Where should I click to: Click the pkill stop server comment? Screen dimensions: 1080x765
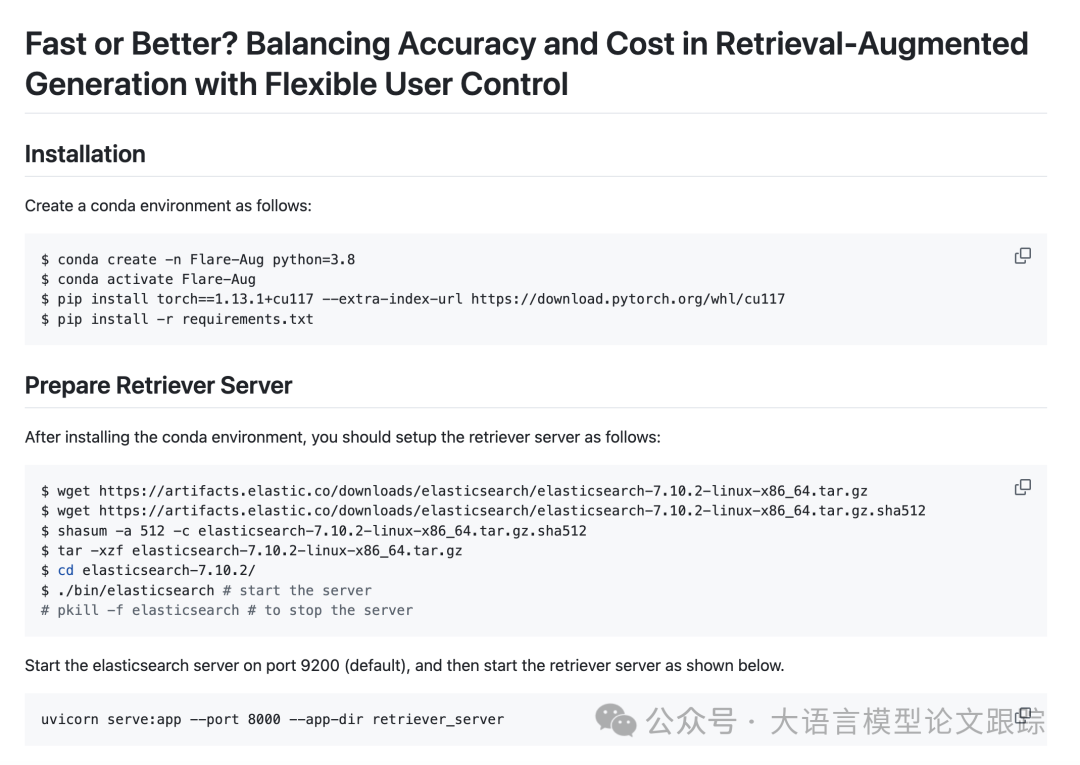tap(227, 610)
